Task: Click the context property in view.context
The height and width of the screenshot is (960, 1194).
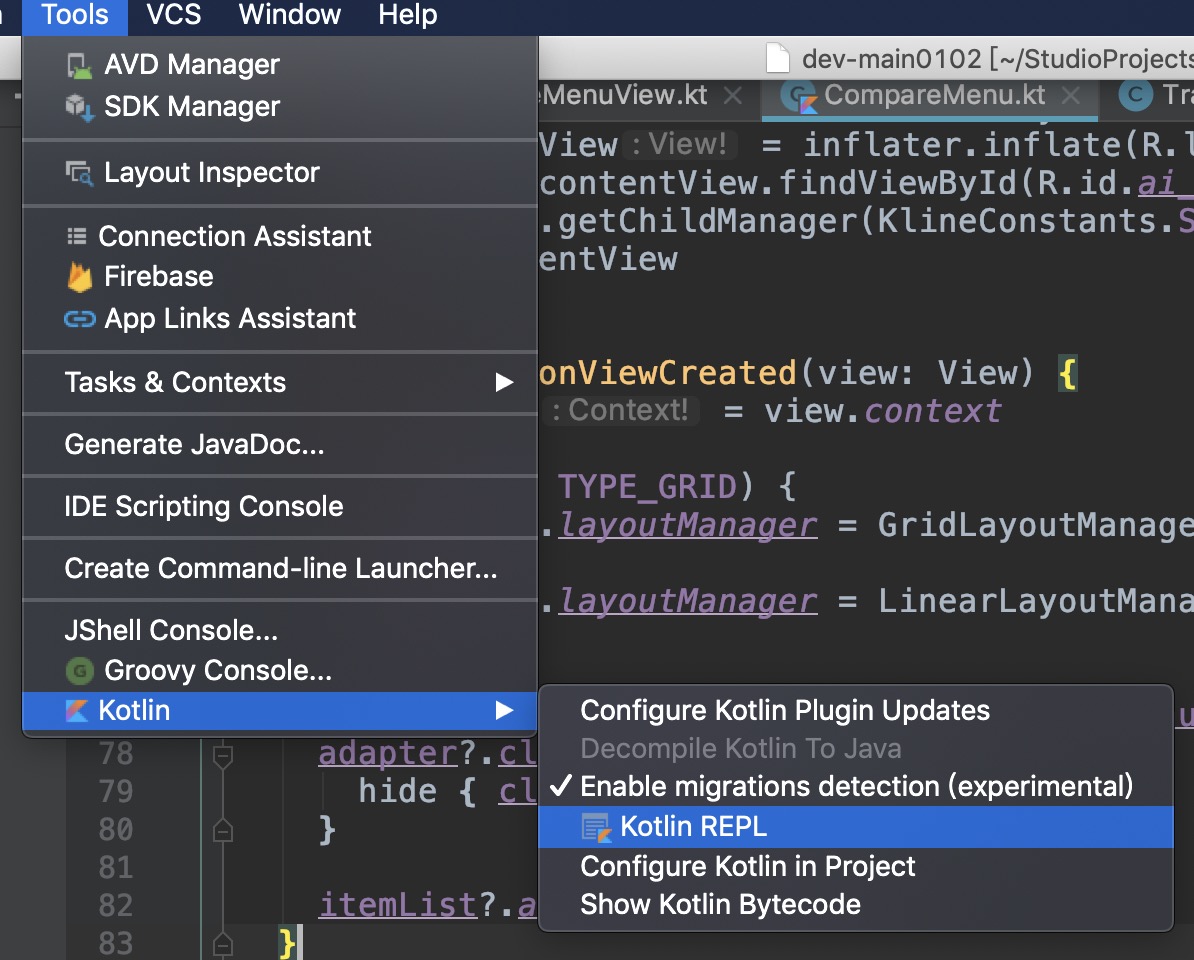Action: [933, 412]
